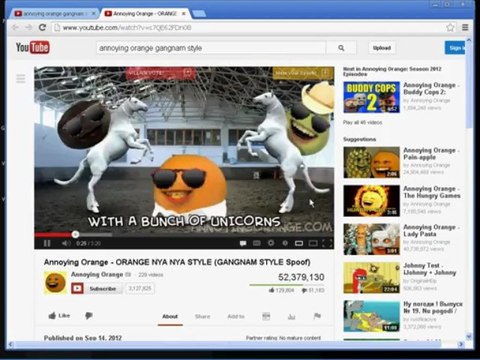Click the flag report icon

tap(317, 316)
